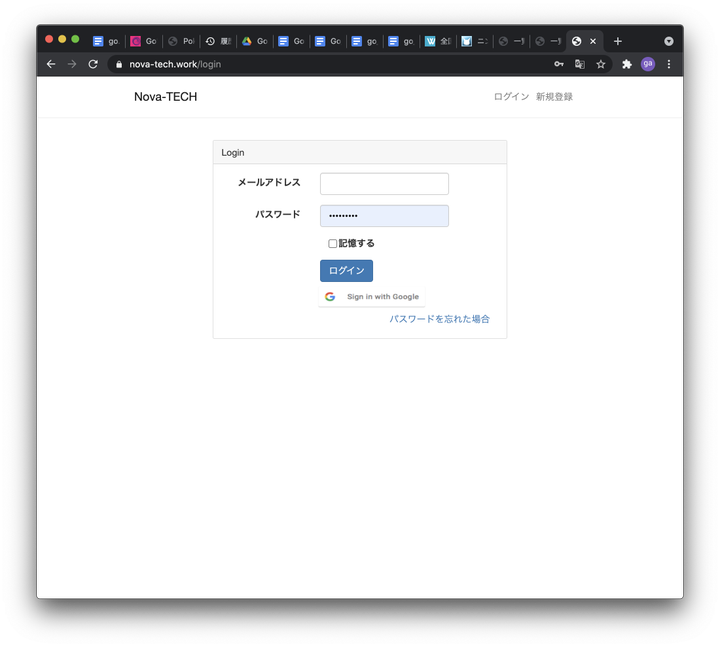The image size is (720, 647).
Task: Switch to the cat-icon tab
Action: pyautogui.click(x=474, y=41)
